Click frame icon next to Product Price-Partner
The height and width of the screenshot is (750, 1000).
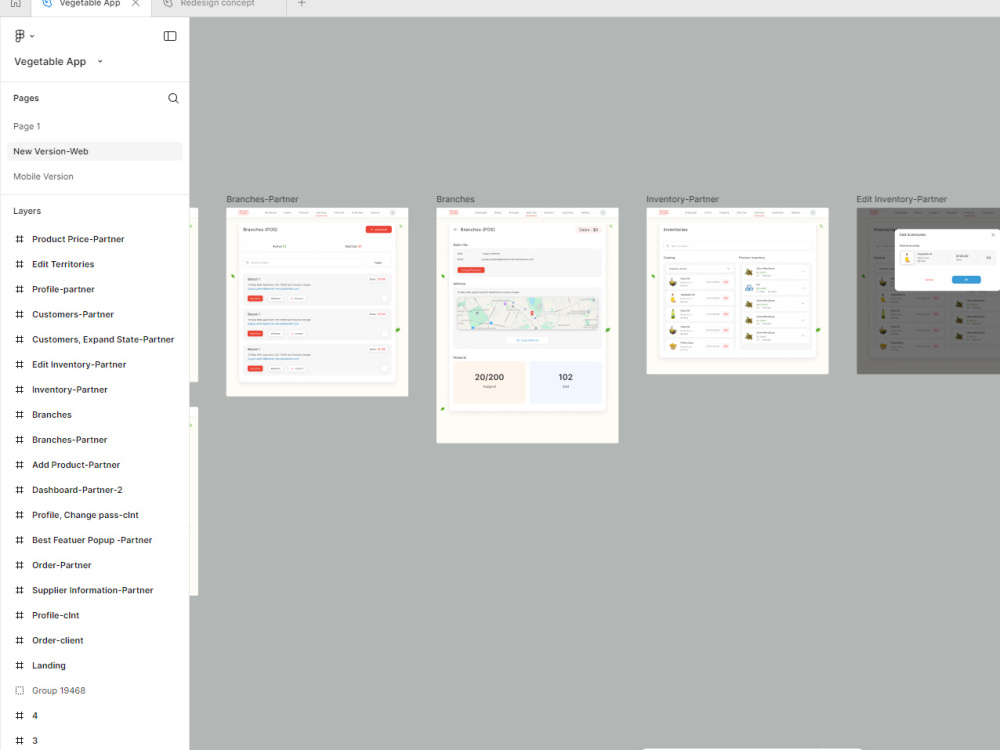(19, 239)
